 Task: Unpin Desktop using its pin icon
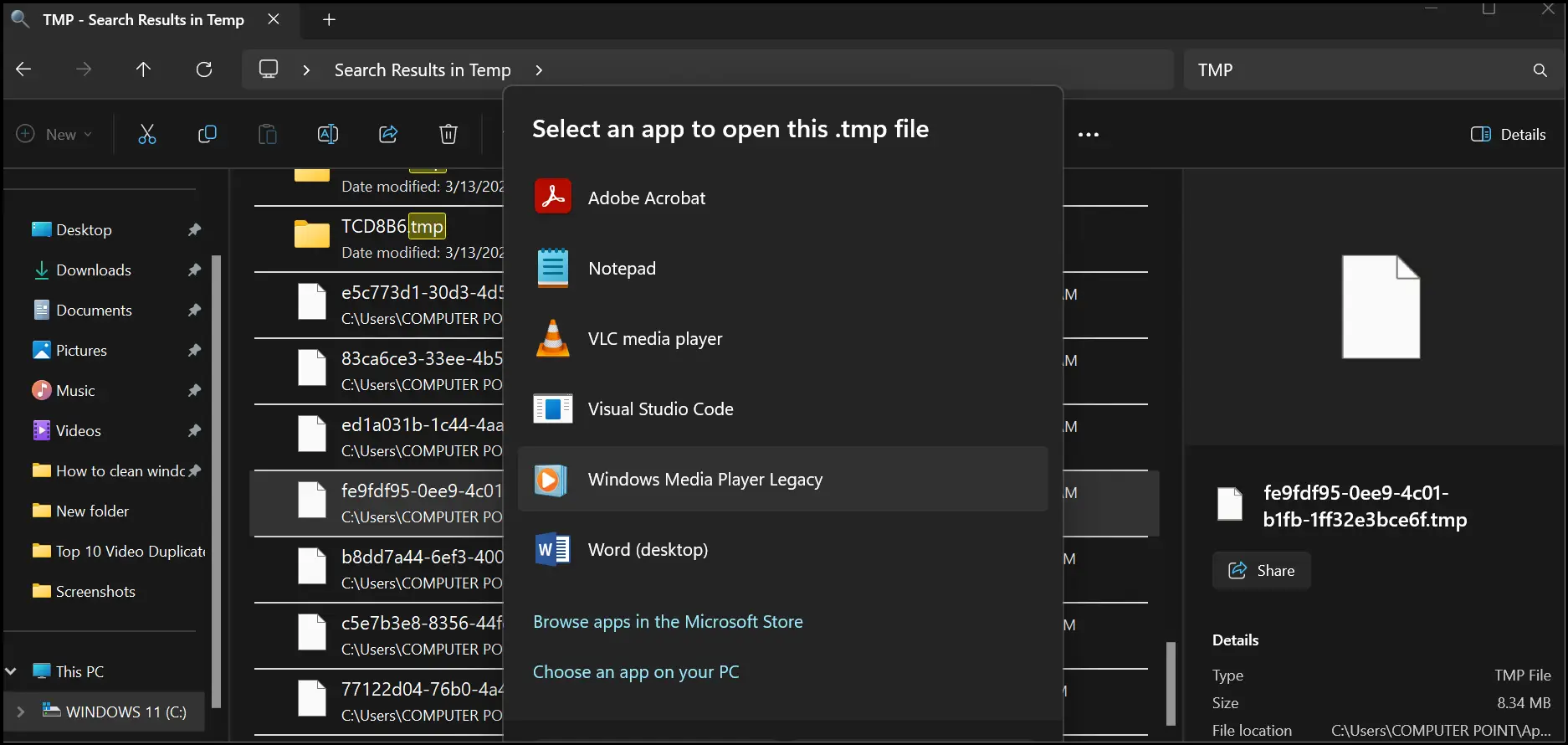click(194, 229)
